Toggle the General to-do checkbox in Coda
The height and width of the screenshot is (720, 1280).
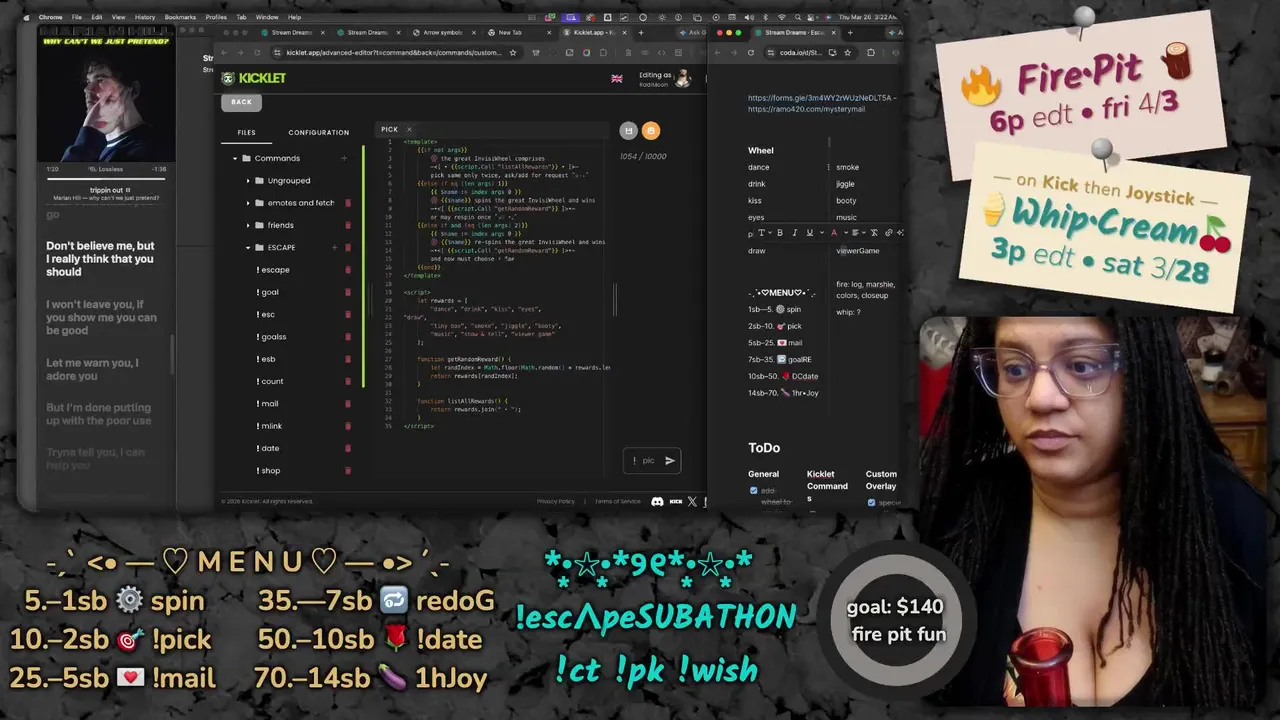pos(753,490)
